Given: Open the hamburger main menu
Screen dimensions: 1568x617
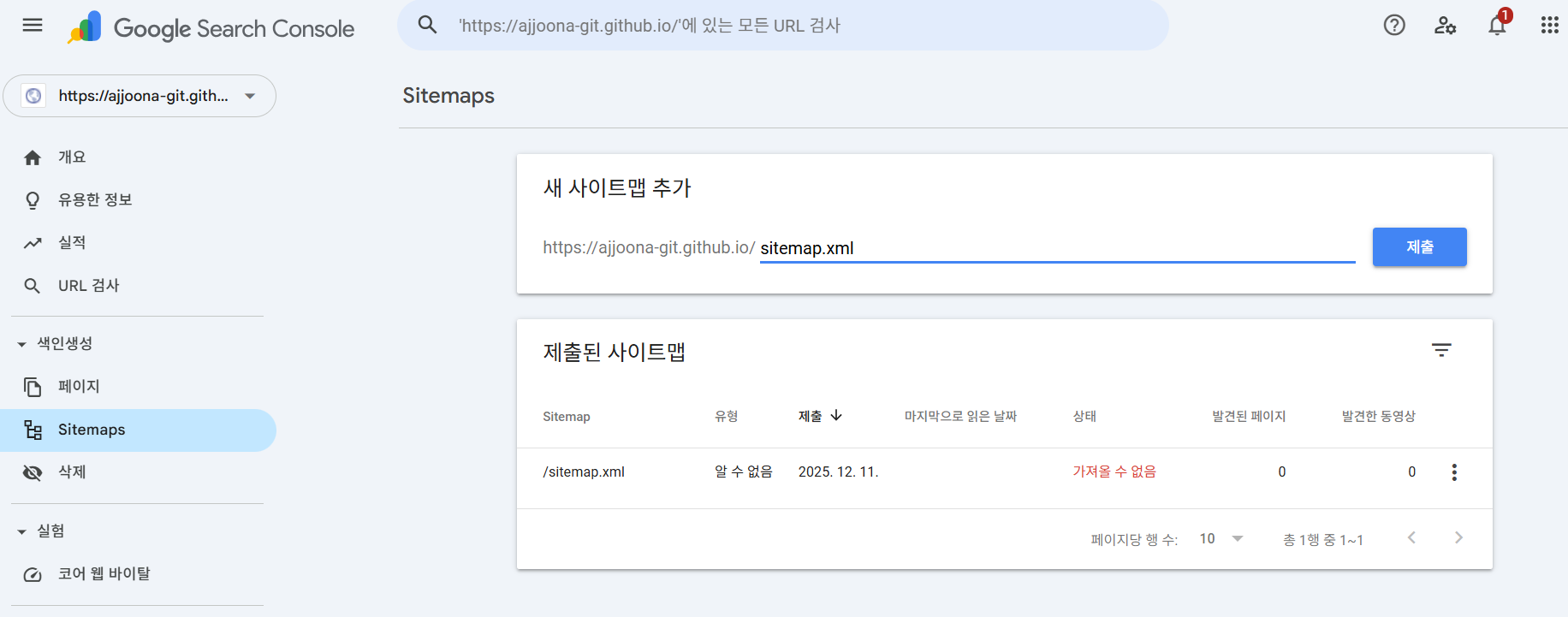Looking at the screenshot, I should 33,26.
